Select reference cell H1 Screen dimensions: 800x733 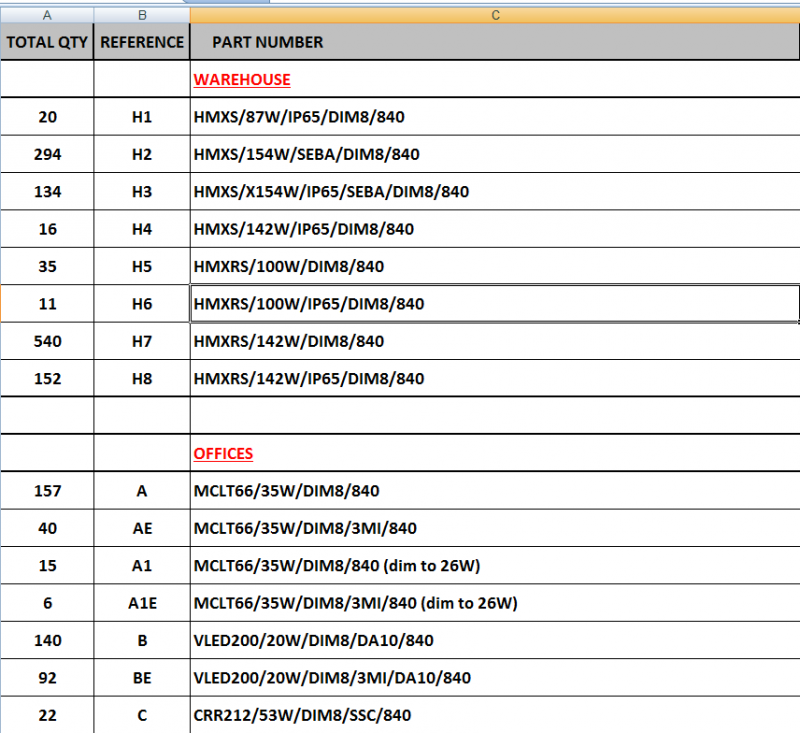click(142, 117)
